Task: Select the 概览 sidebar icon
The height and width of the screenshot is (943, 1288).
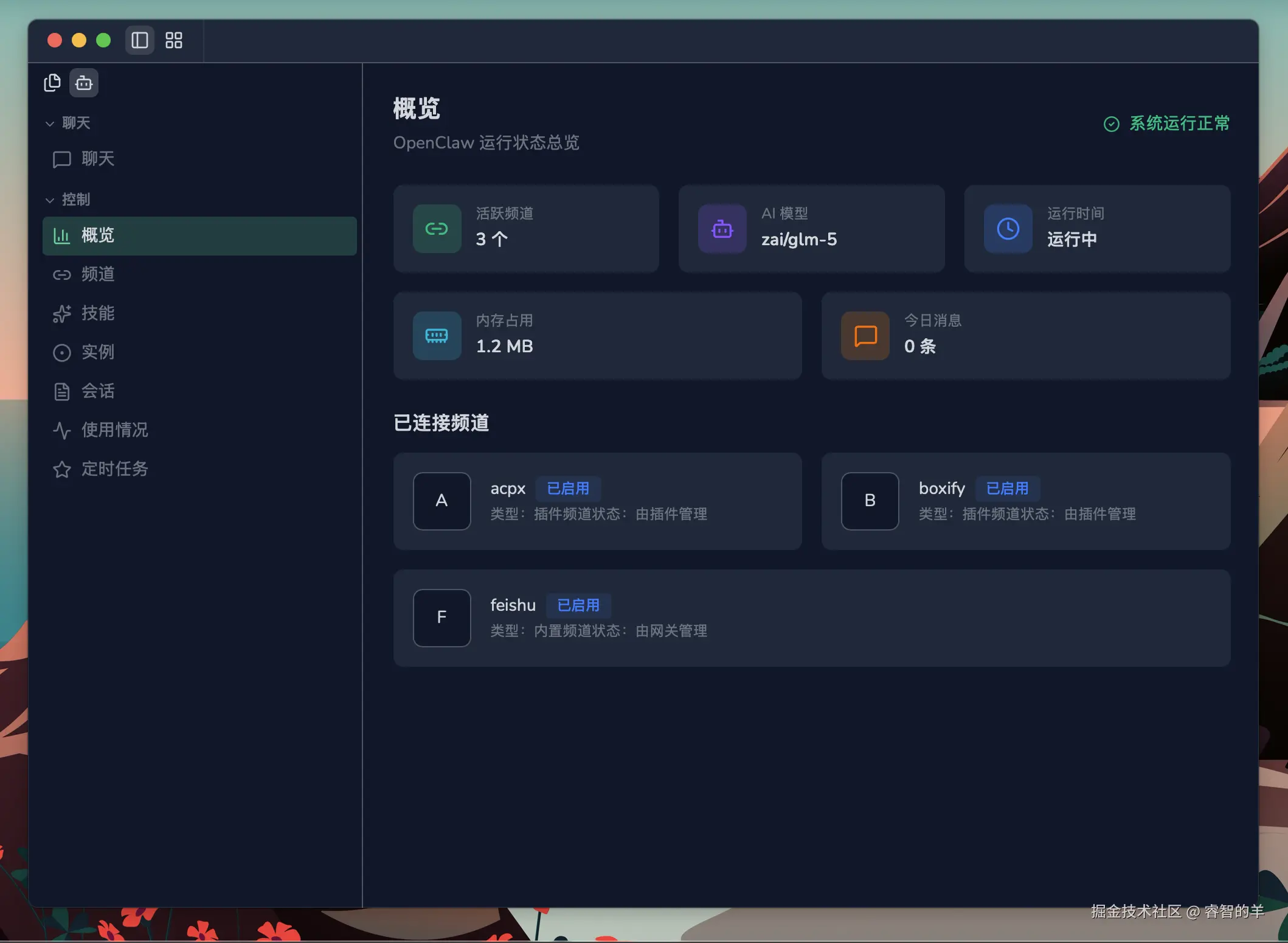Action: [63, 236]
